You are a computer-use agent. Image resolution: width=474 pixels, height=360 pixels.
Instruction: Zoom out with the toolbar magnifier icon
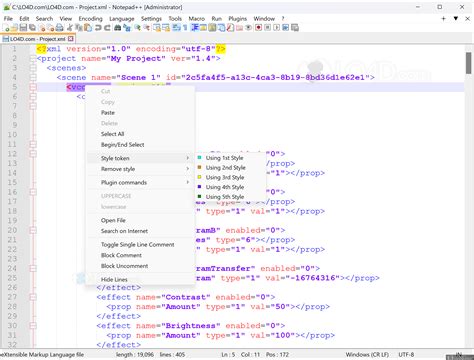(147, 28)
